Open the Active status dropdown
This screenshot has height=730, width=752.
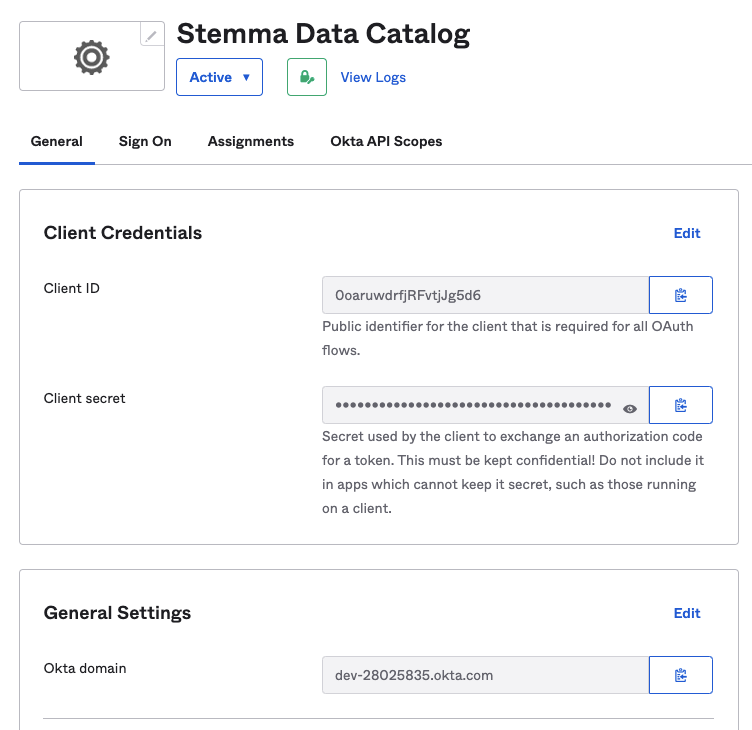(x=219, y=77)
